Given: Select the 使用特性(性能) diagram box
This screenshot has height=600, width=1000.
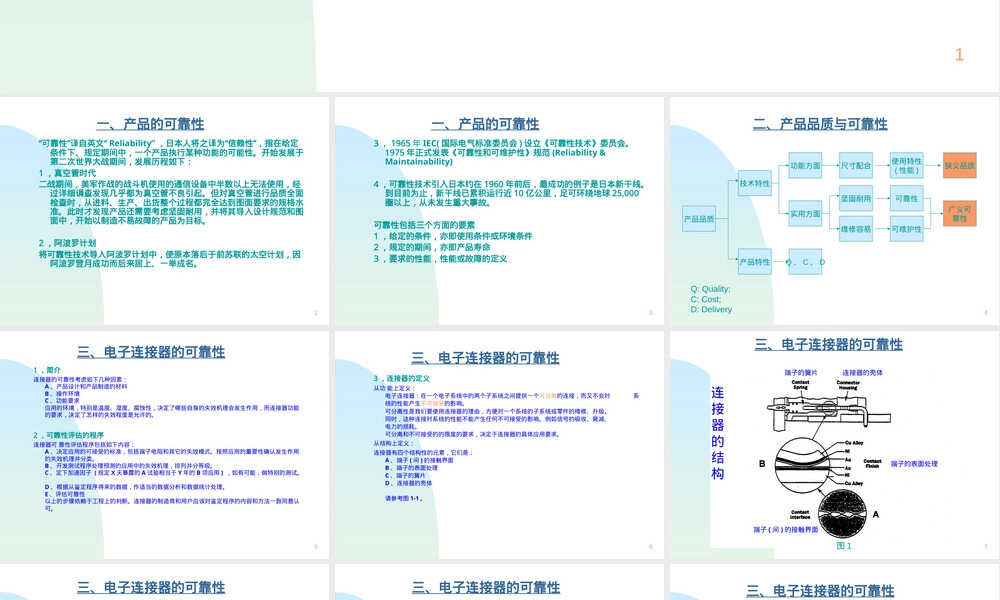Looking at the screenshot, I should click(x=906, y=165).
